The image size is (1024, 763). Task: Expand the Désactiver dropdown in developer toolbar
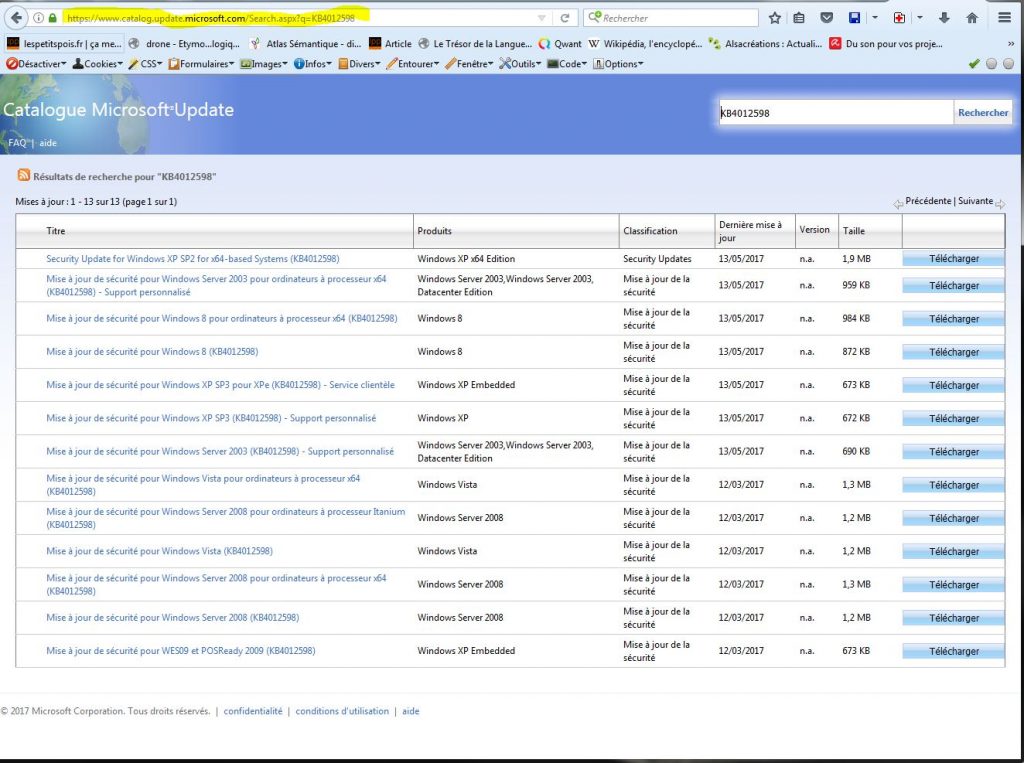(x=36, y=64)
